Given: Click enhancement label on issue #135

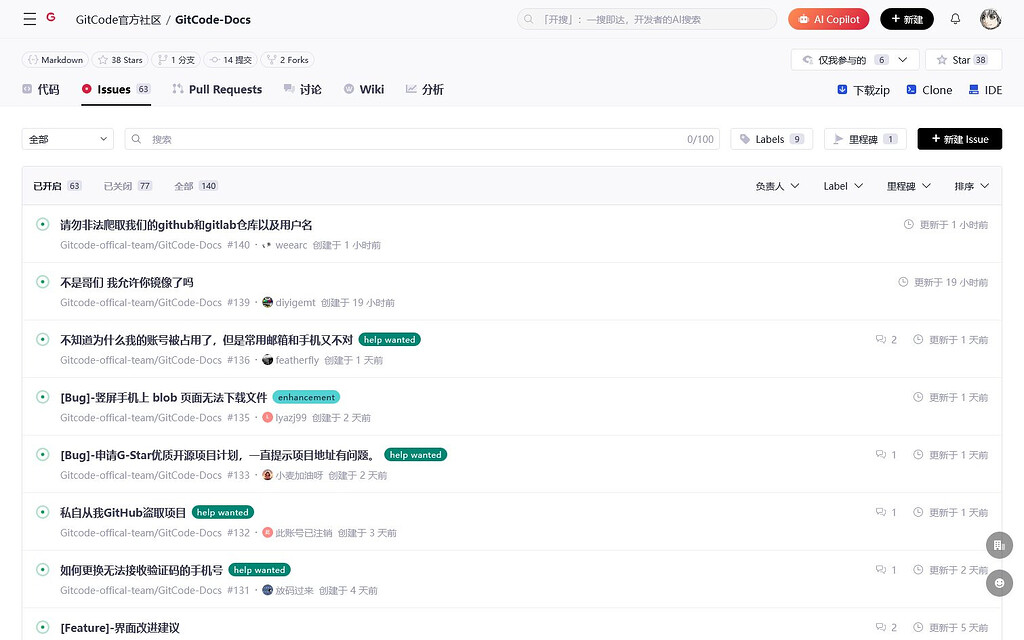Looking at the screenshot, I should (x=306, y=397).
